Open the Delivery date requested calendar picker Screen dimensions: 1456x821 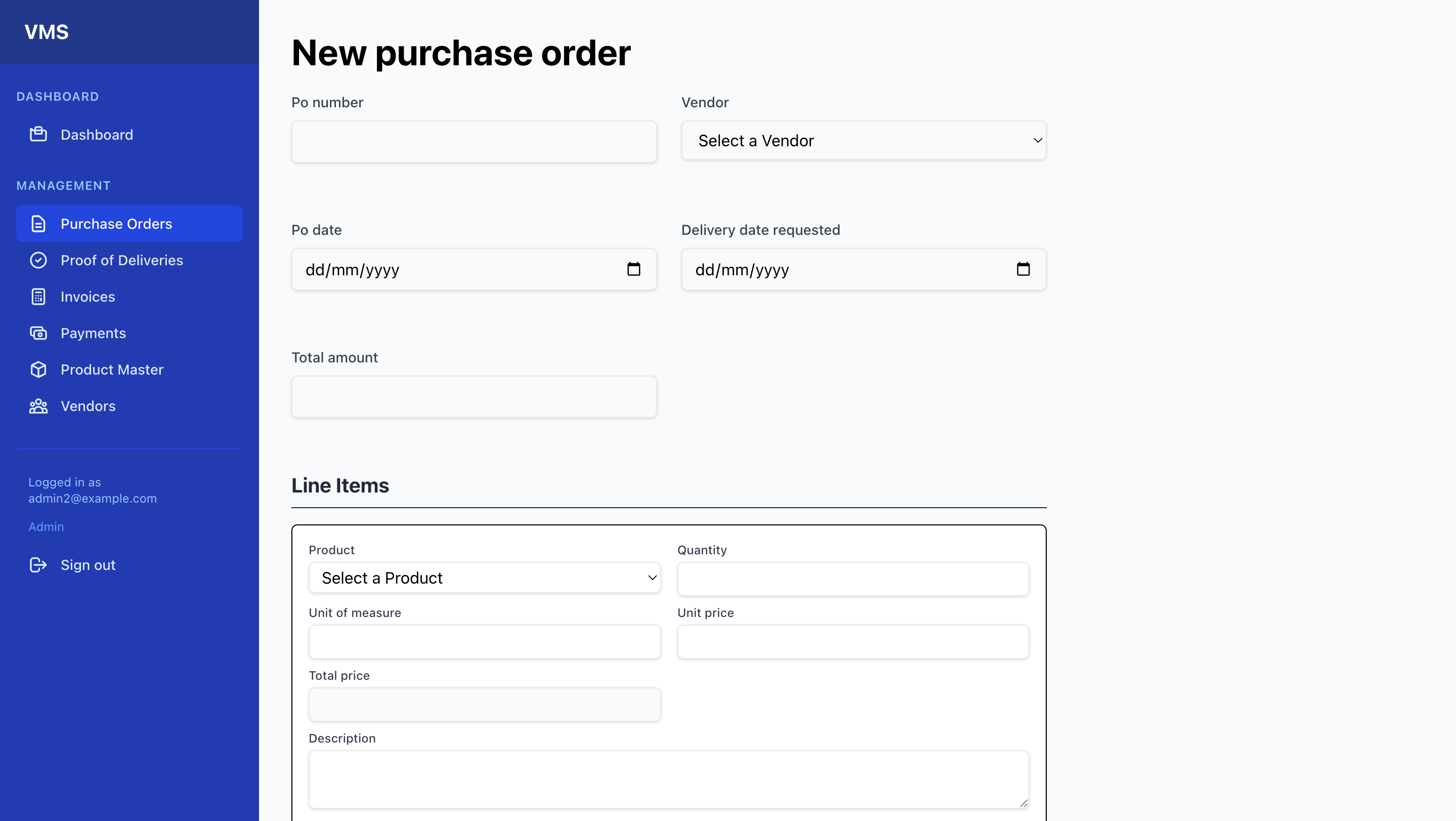[x=1023, y=269]
